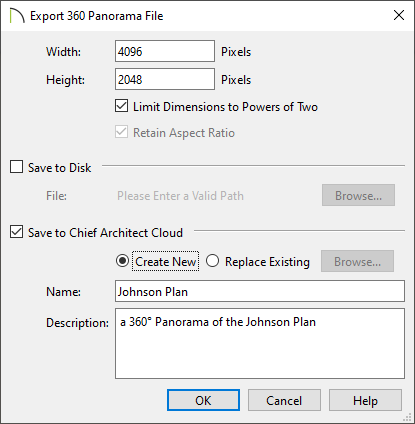Select the Replace Existing radio option

pos(212,261)
